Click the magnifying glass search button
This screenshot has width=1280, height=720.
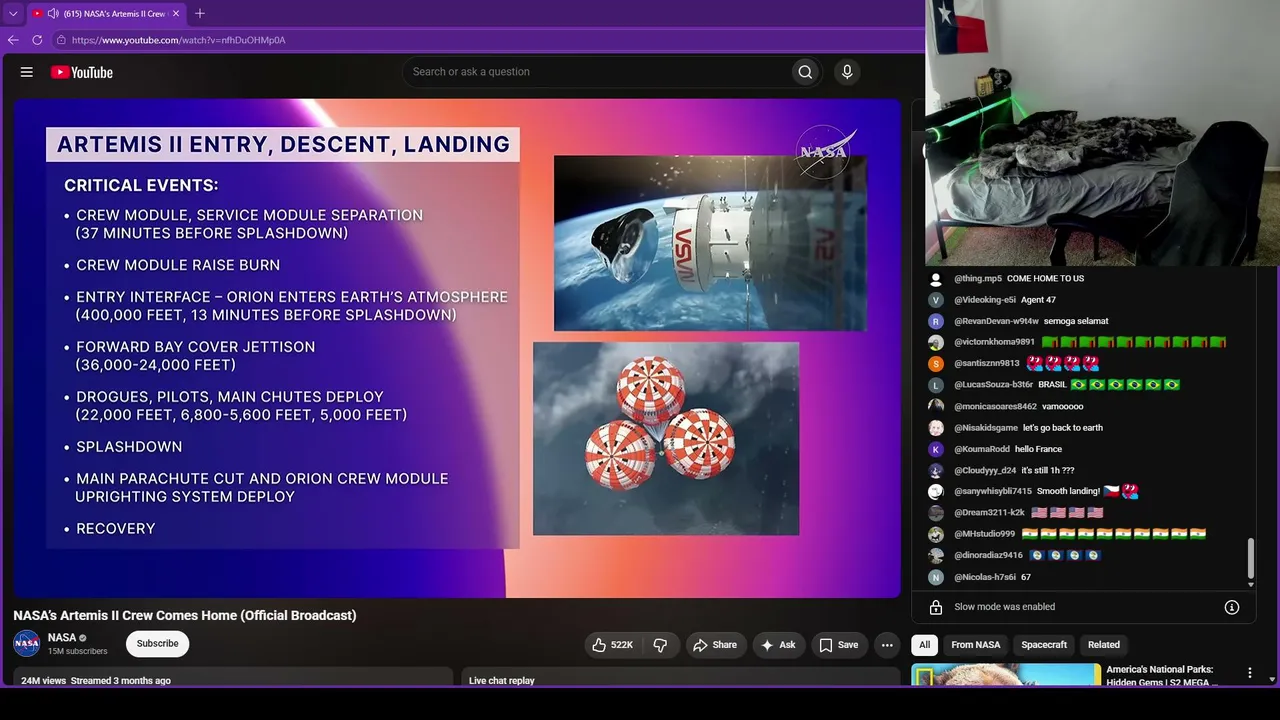pyautogui.click(x=805, y=72)
